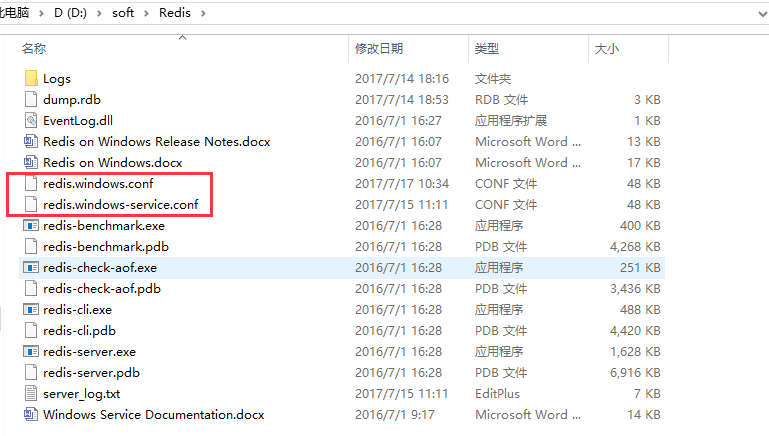
Task: Select the Redis on Windows.docx icon
Action: click(x=31, y=162)
